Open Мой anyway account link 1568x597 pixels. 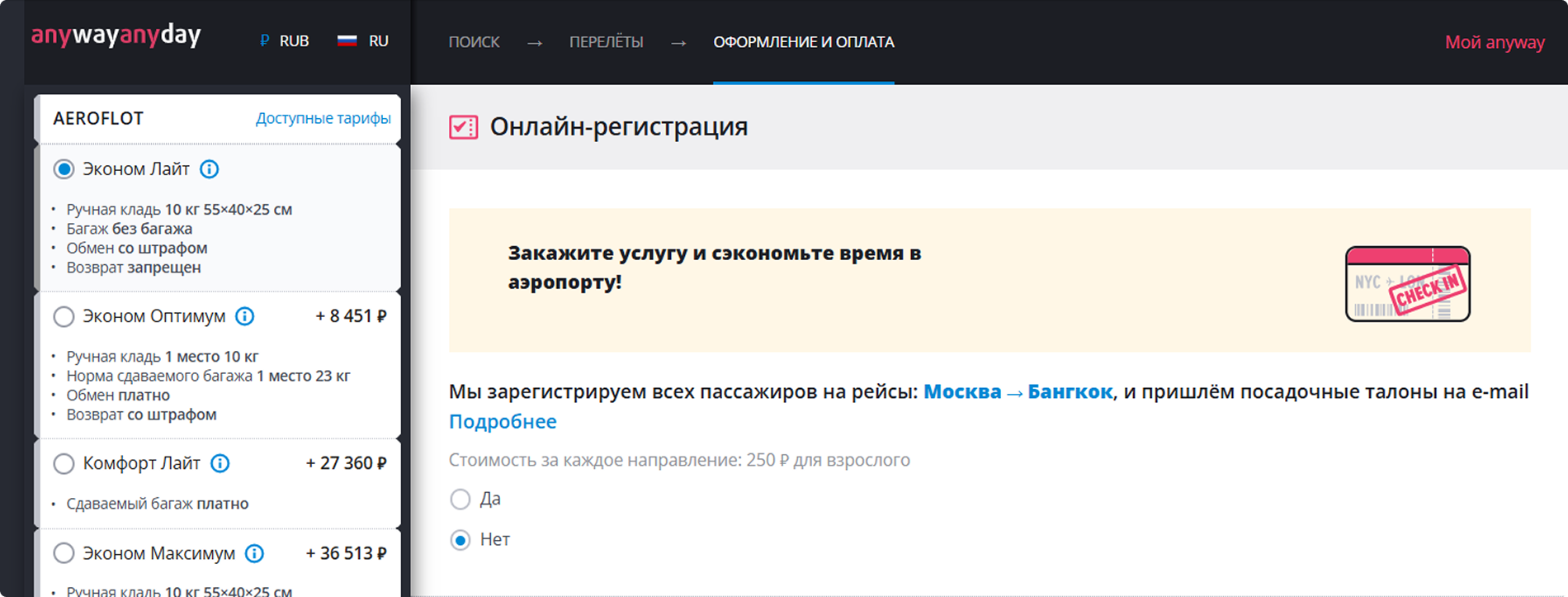(x=1494, y=42)
